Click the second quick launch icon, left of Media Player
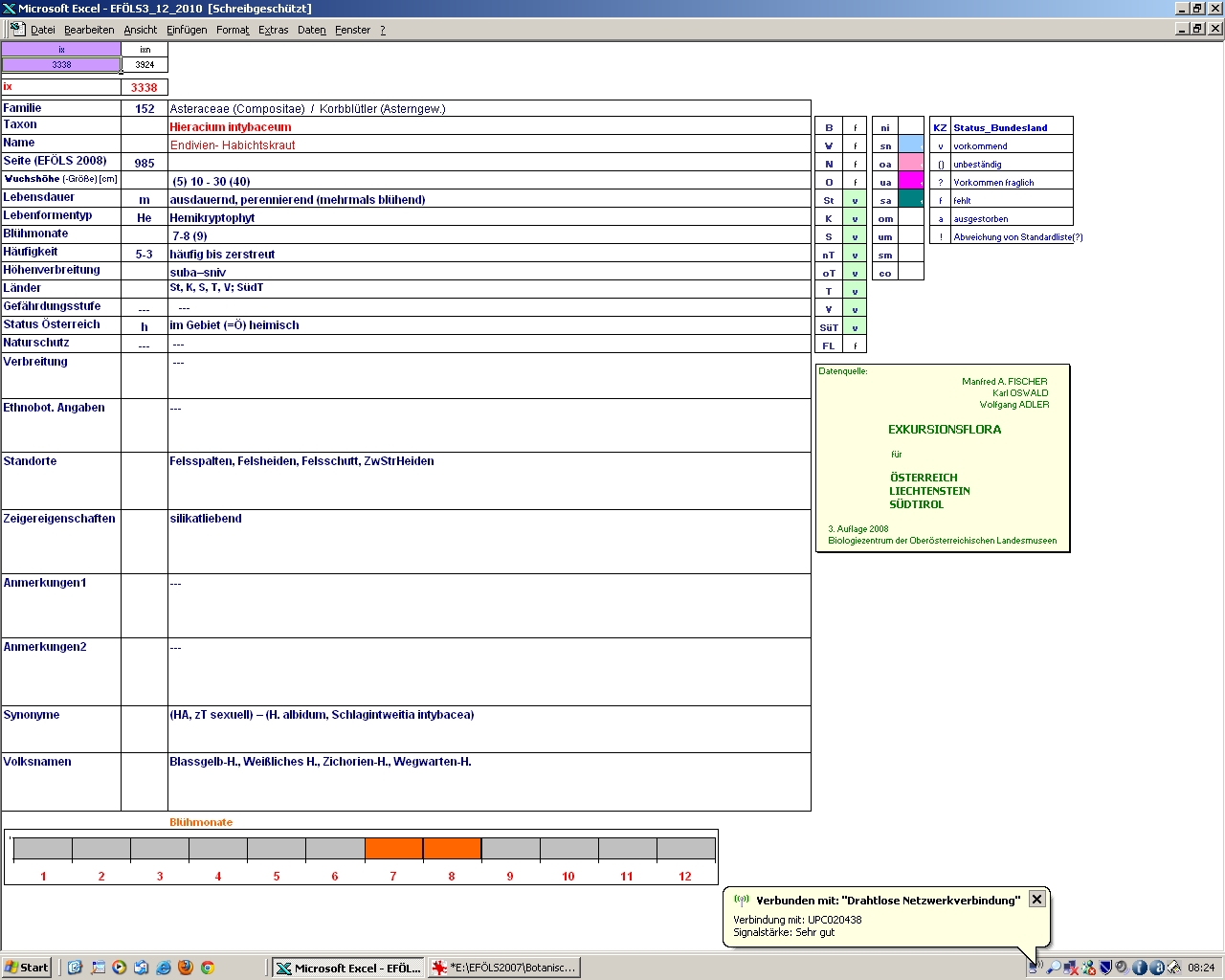The width and height of the screenshot is (1225, 980). pyautogui.click(x=98, y=968)
